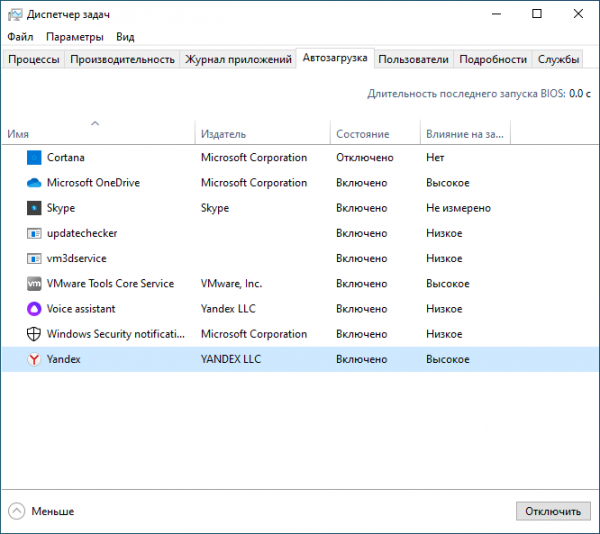This screenshot has height=534, width=600.
Task: Click the Нет impact value for Cortana
Action: [435, 158]
